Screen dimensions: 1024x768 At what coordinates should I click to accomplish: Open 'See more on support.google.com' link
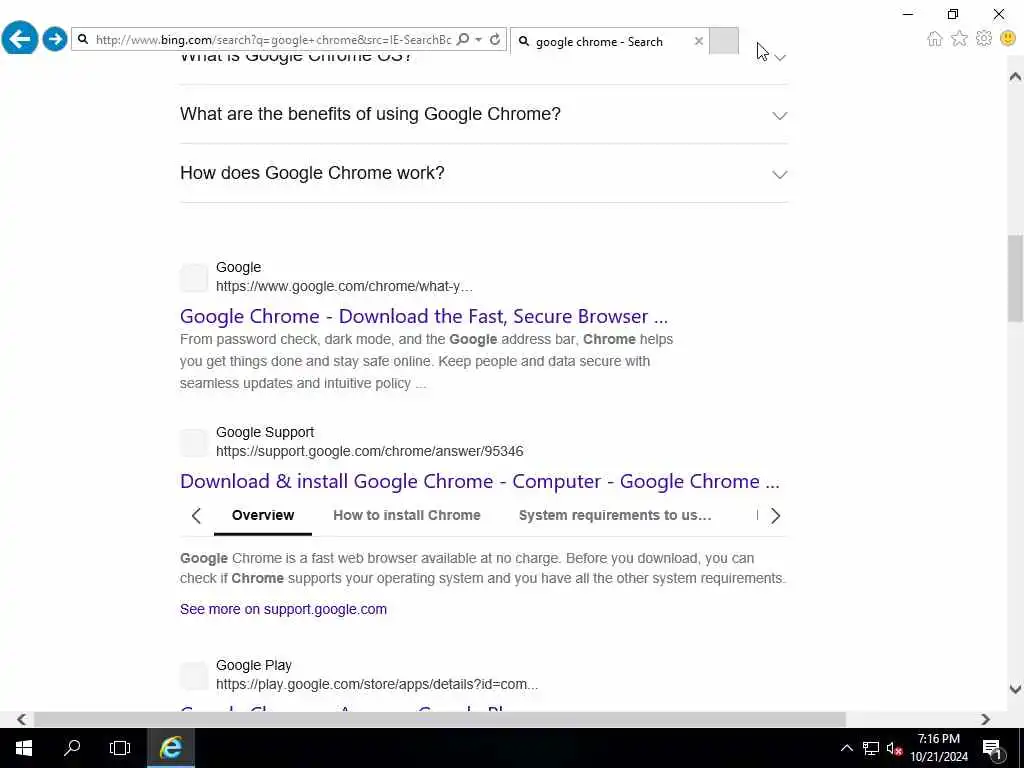coord(283,609)
